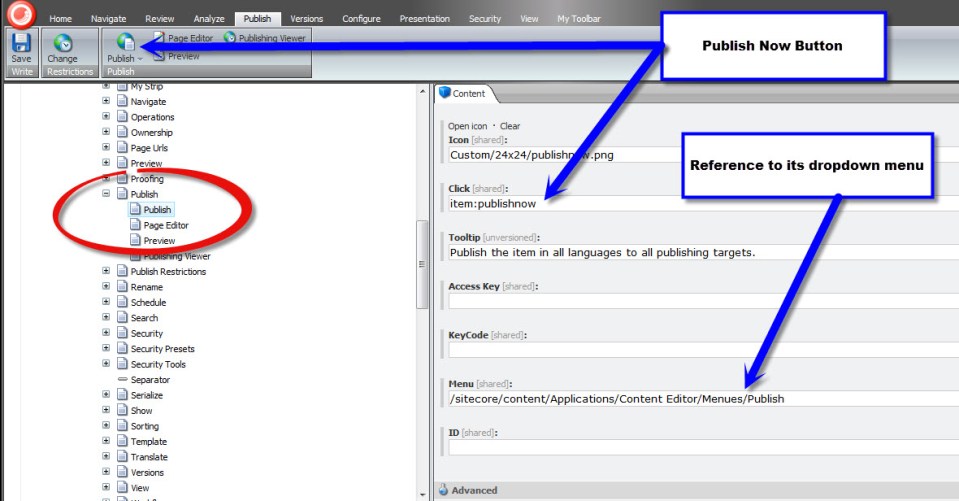Click the Content tab shield icon

pos(445,93)
